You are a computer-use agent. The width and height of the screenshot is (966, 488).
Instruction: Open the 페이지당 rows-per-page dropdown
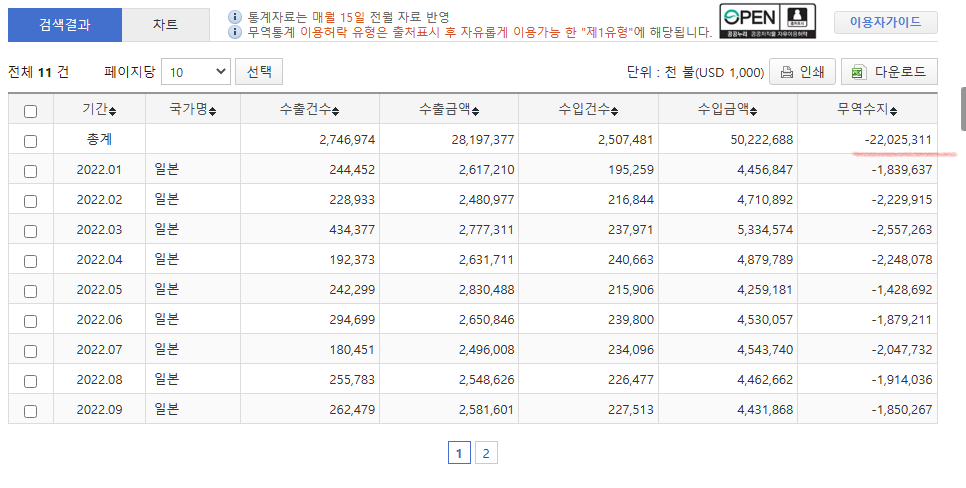tap(195, 72)
